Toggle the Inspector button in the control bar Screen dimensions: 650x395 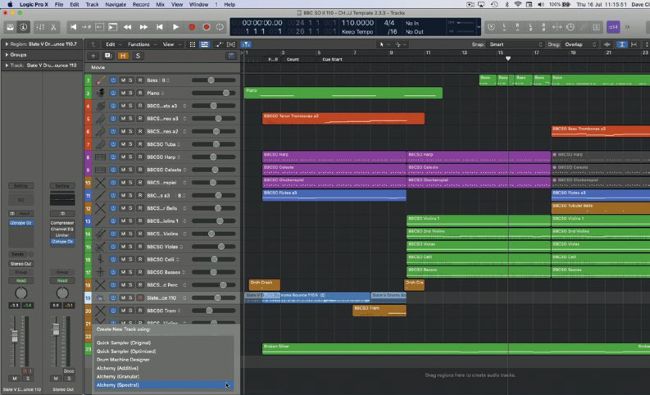[x=23, y=27]
